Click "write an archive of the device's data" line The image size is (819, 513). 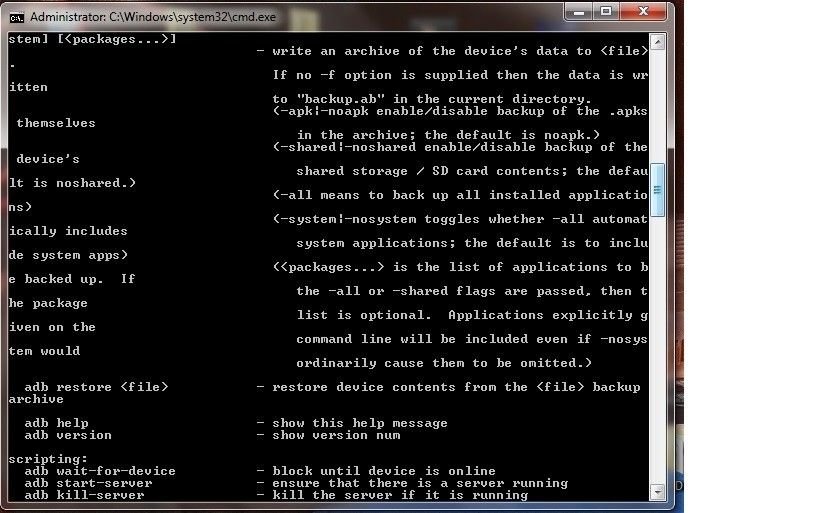460,51
